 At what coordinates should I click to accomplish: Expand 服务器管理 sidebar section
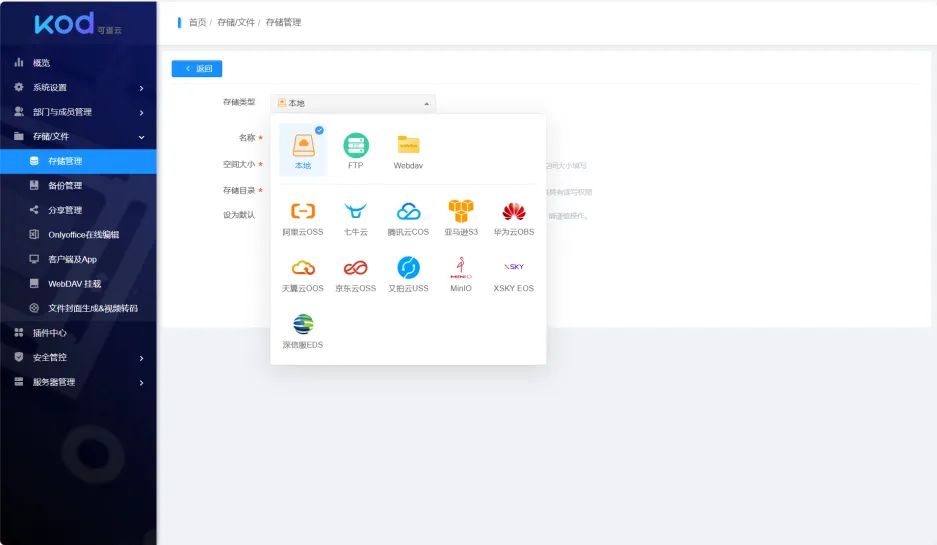[78, 382]
